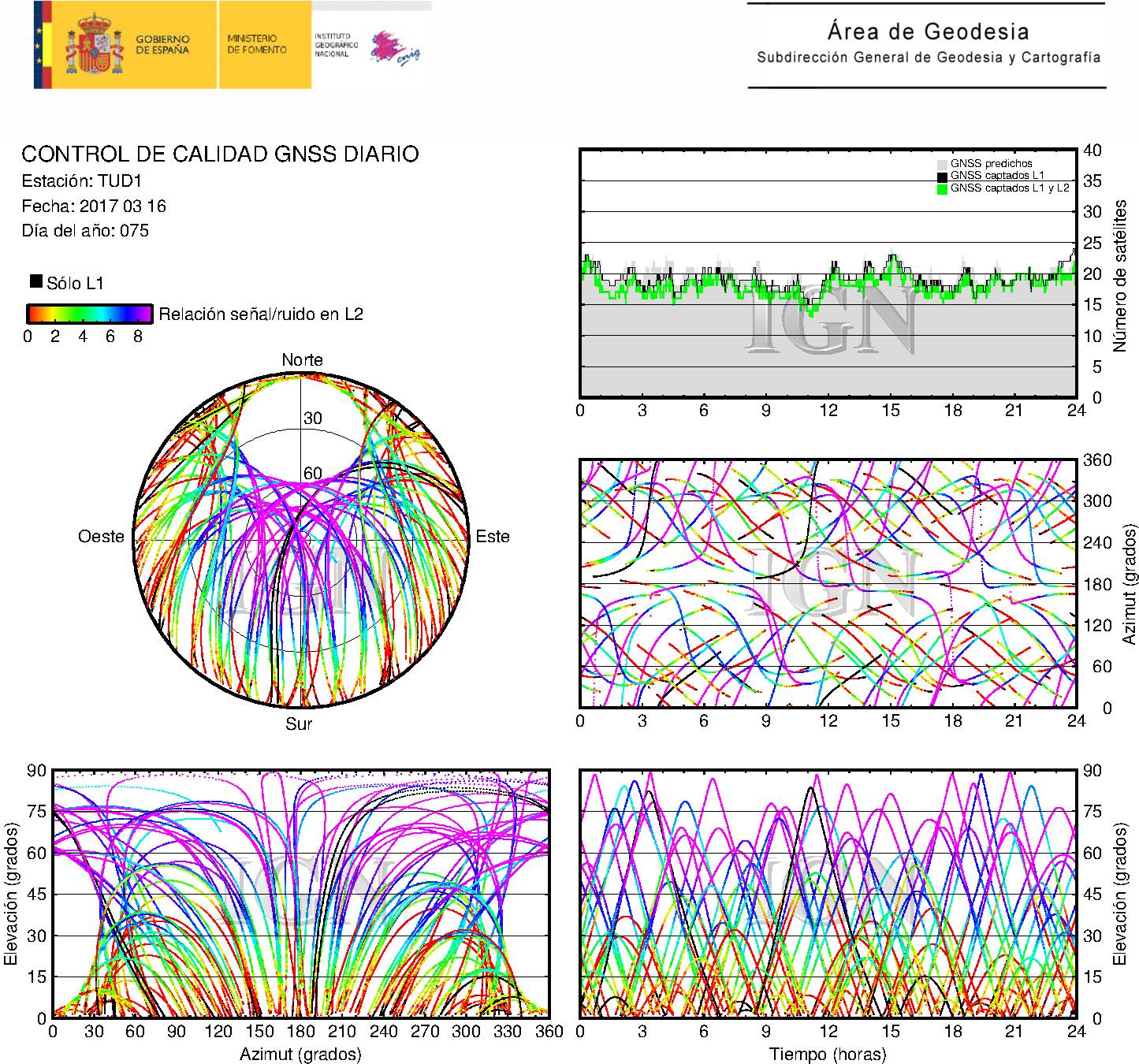This screenshot has width=1139, height=1064.
Task: Click the Subdirección General de Geodesia y Cartografía text
Action: pos(928,58)
